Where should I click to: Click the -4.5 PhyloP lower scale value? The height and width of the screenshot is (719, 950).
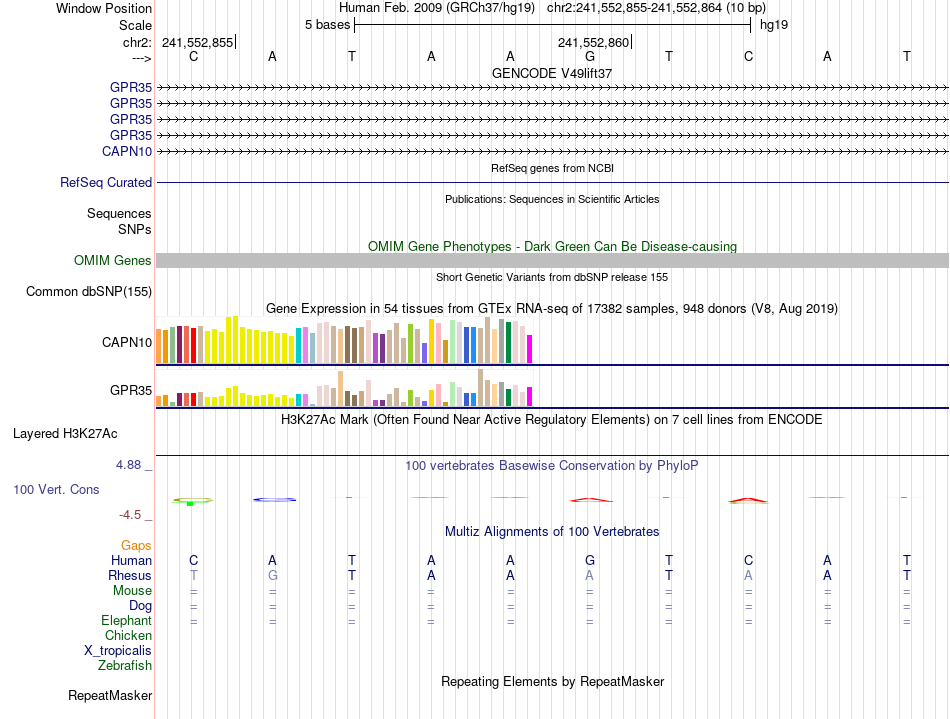[130, 515]
